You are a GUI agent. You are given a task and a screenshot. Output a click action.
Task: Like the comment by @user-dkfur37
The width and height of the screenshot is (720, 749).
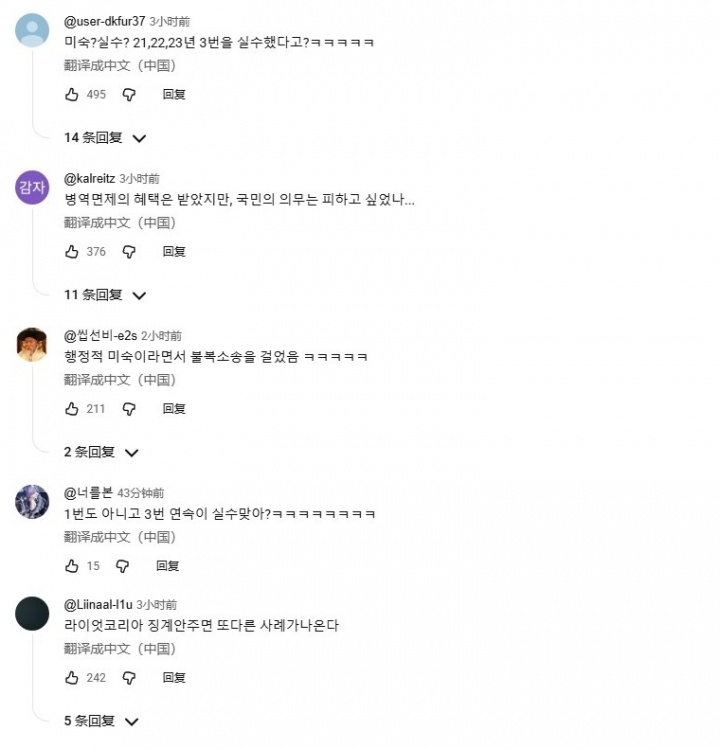(72, 95)
